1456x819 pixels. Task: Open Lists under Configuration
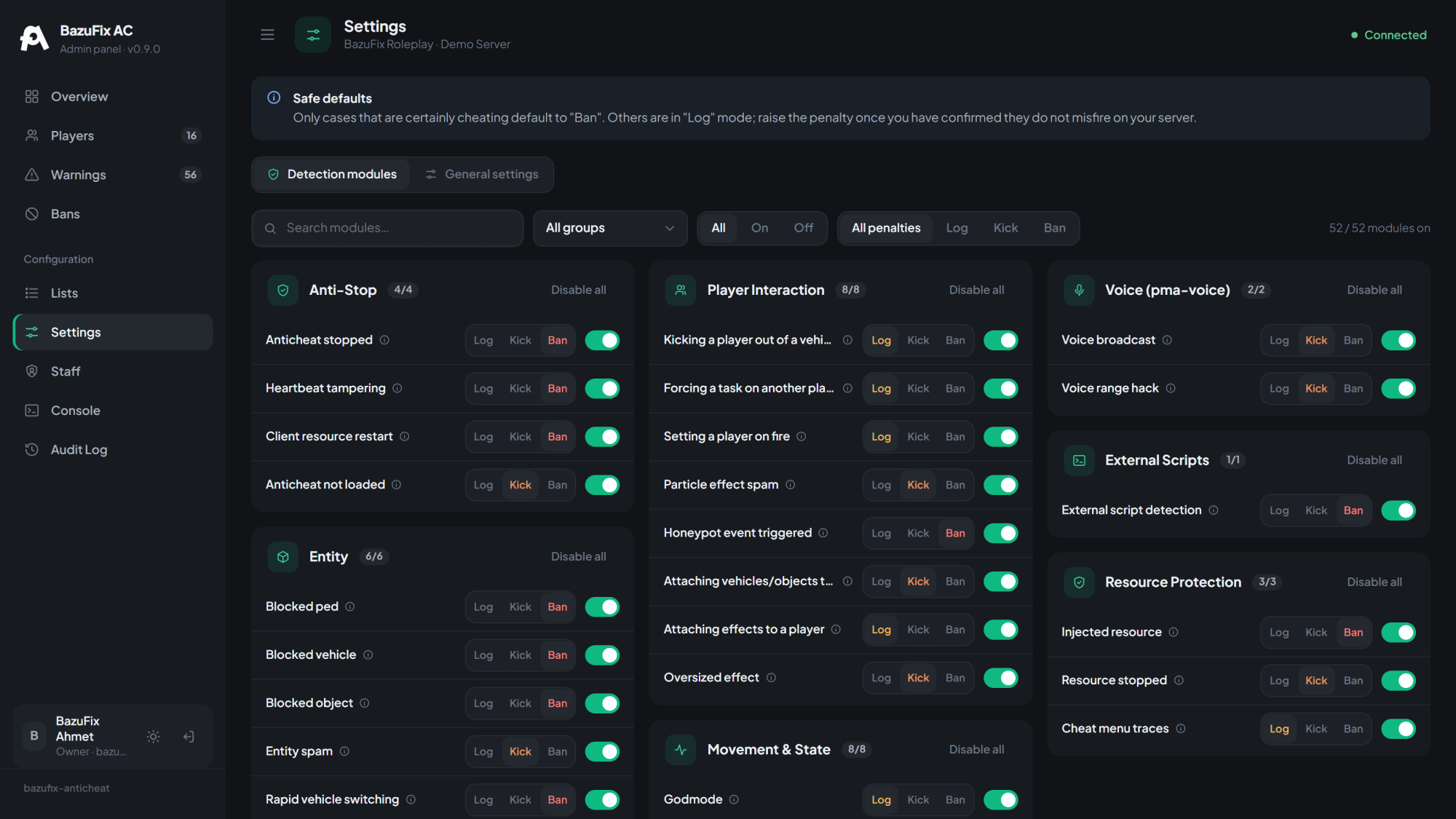112,293
